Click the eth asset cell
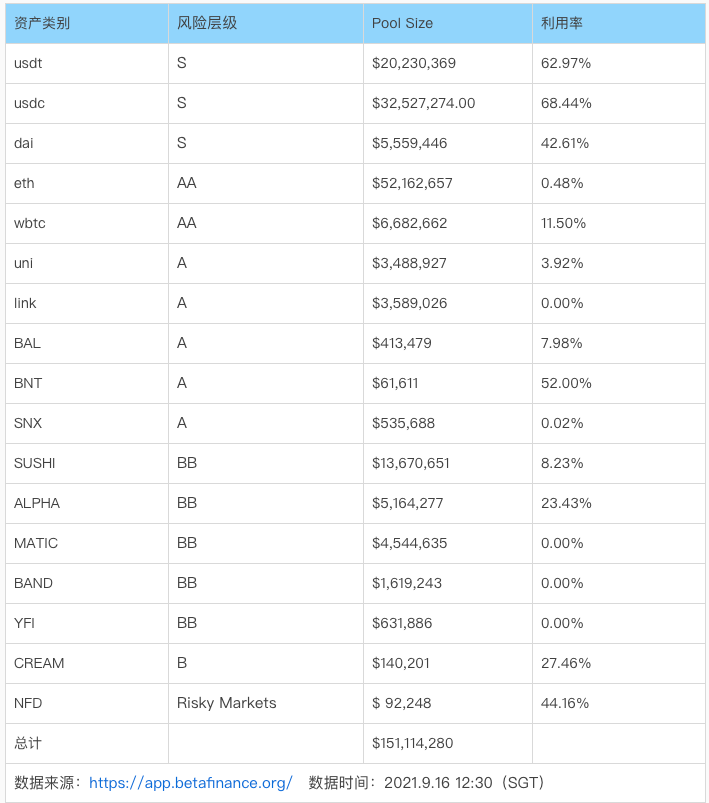The width and height of the screenshot is (709, 803). tap(24, 183)
